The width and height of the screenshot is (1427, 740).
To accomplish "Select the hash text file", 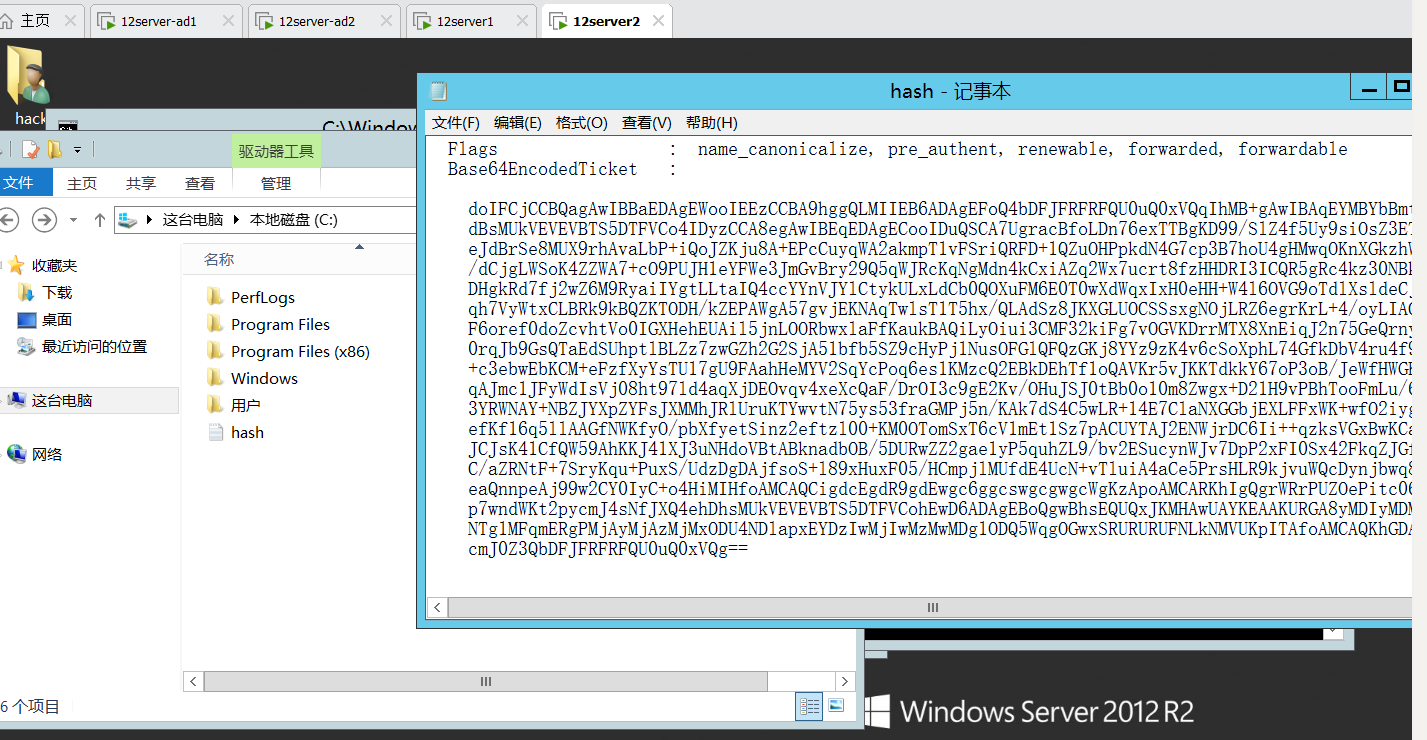I will tap(235, 432).
